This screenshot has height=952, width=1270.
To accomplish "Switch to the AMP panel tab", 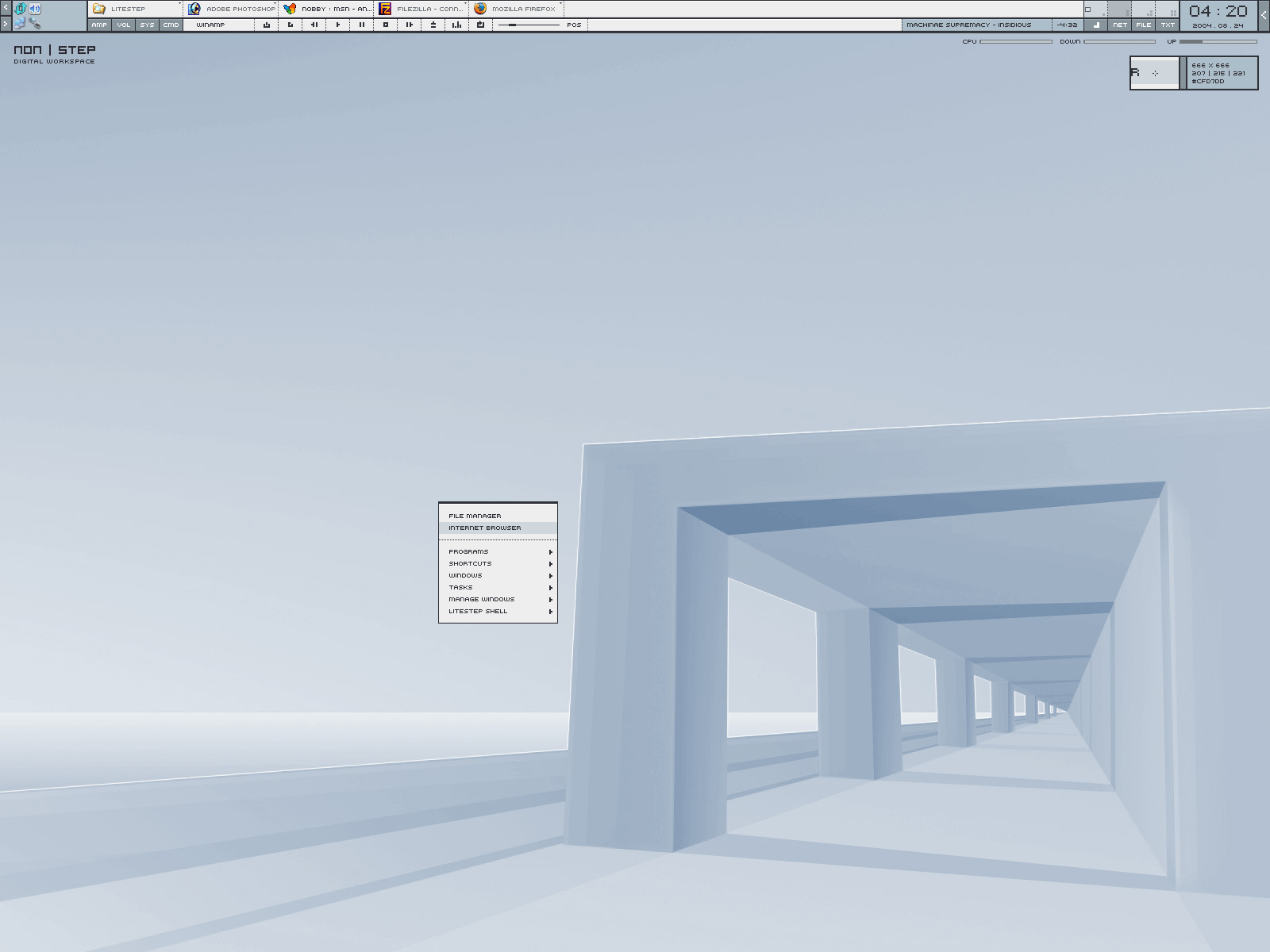I will (x=99, y=25).
